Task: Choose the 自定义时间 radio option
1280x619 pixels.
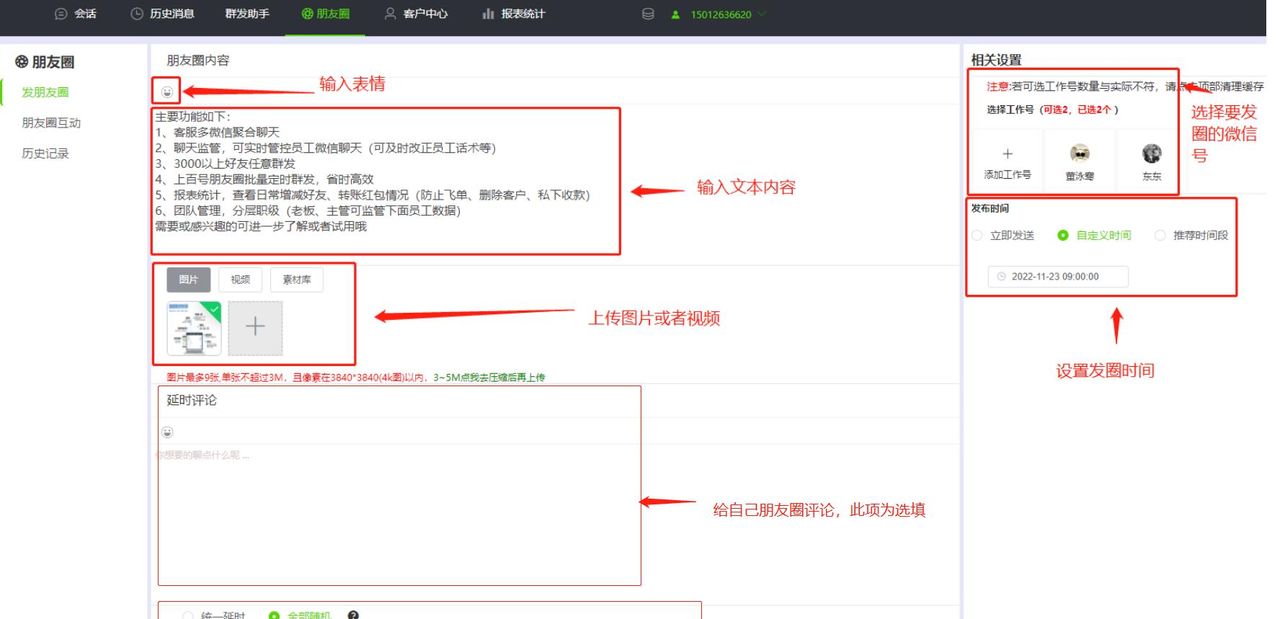Action: [x=1094, y=236]
